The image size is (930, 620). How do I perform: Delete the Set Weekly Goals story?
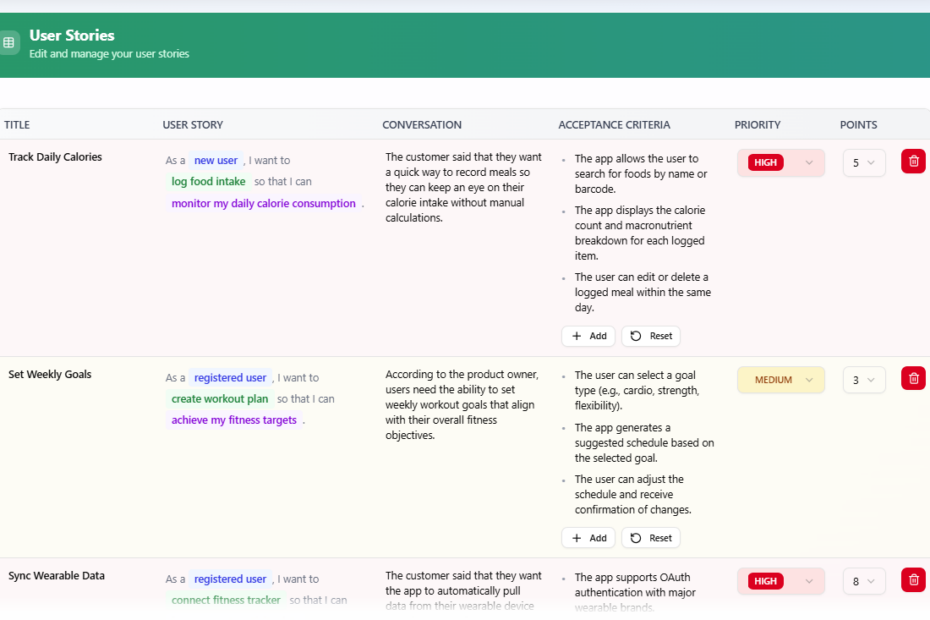click(x=913, y=378)
